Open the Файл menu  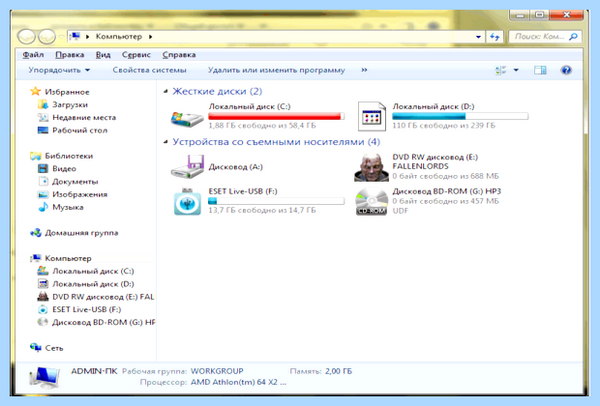pos(33,55)
